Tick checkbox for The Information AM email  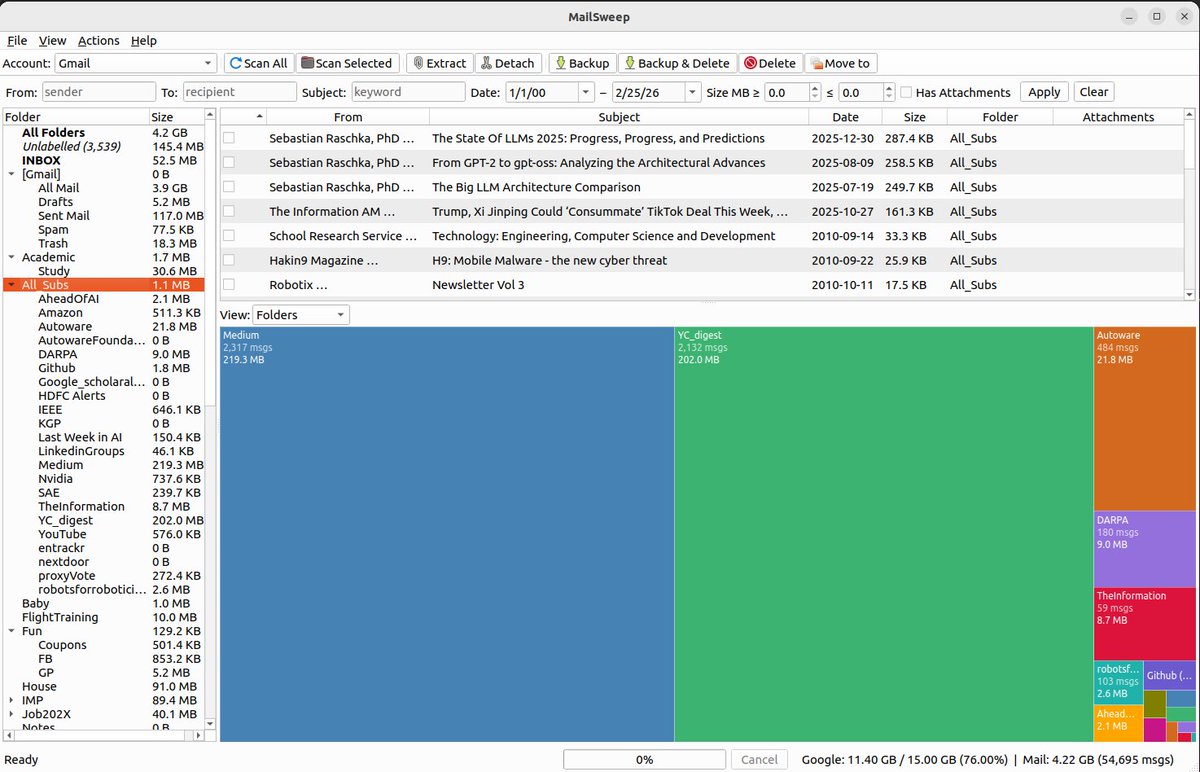pyautogui.click(x=229, y=211)
